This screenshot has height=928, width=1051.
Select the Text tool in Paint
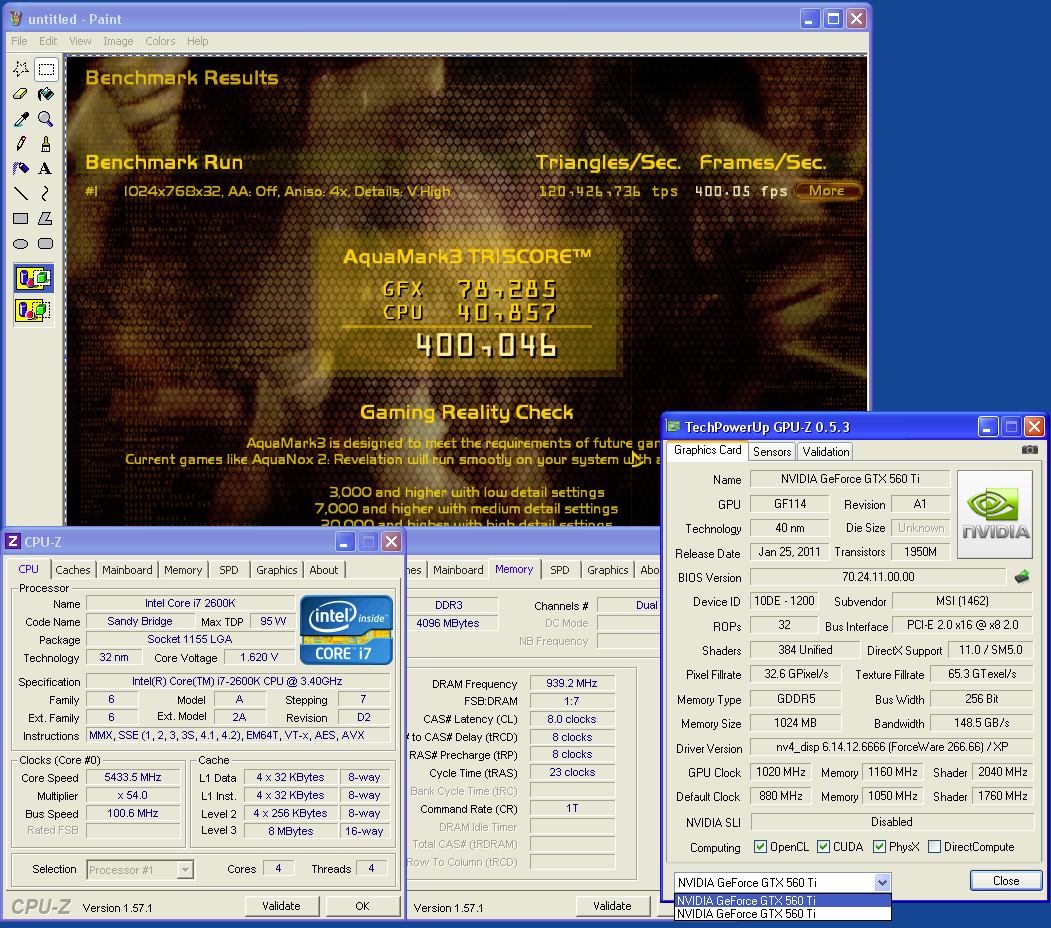(46, 168)
